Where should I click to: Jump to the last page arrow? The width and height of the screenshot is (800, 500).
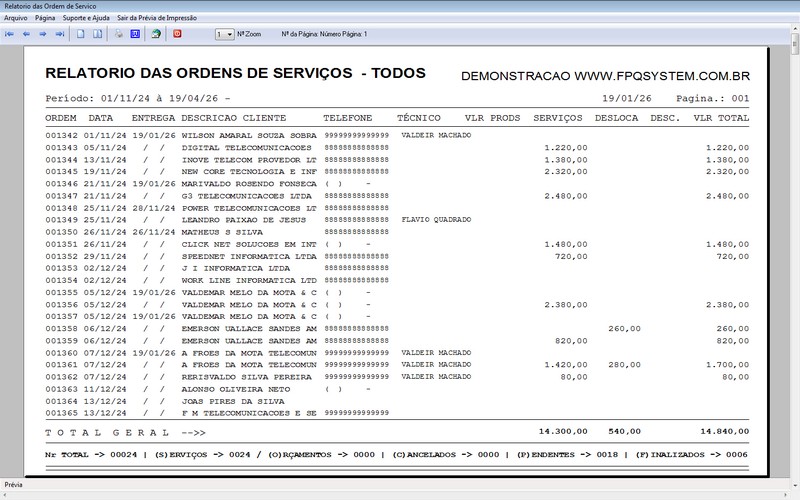60,34
